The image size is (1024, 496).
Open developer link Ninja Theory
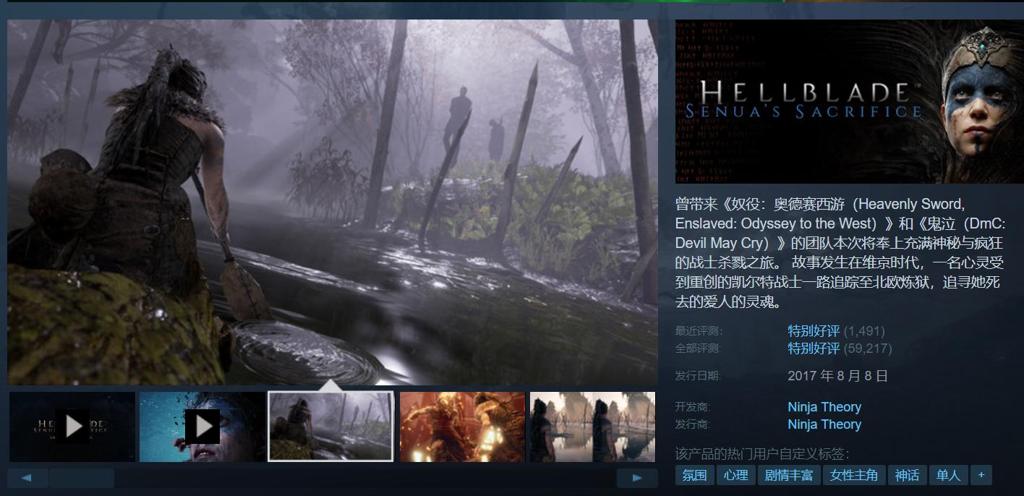tap(824, 407)
